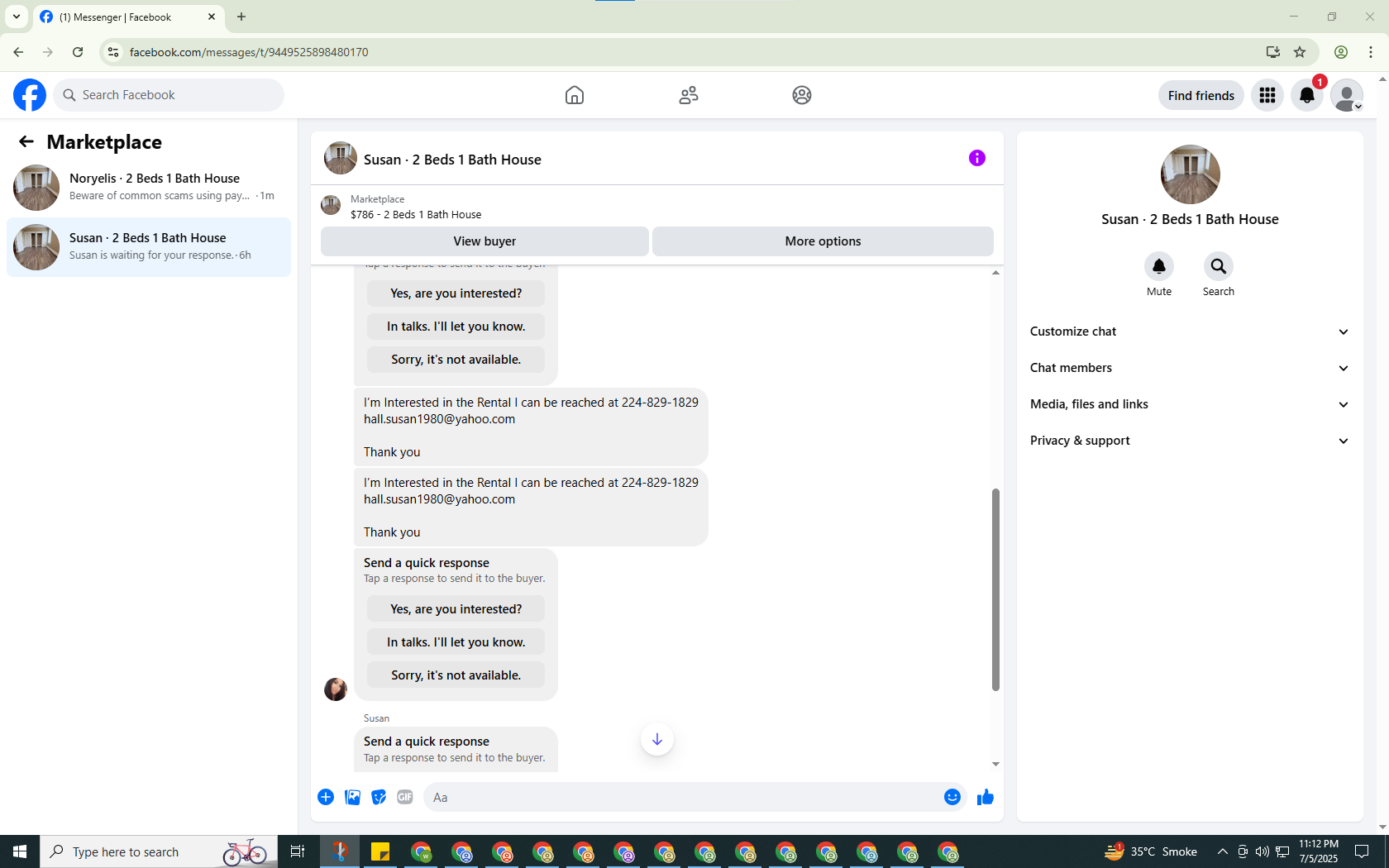
Task: Open Task View on taskbar
Action: coord(298,851)
